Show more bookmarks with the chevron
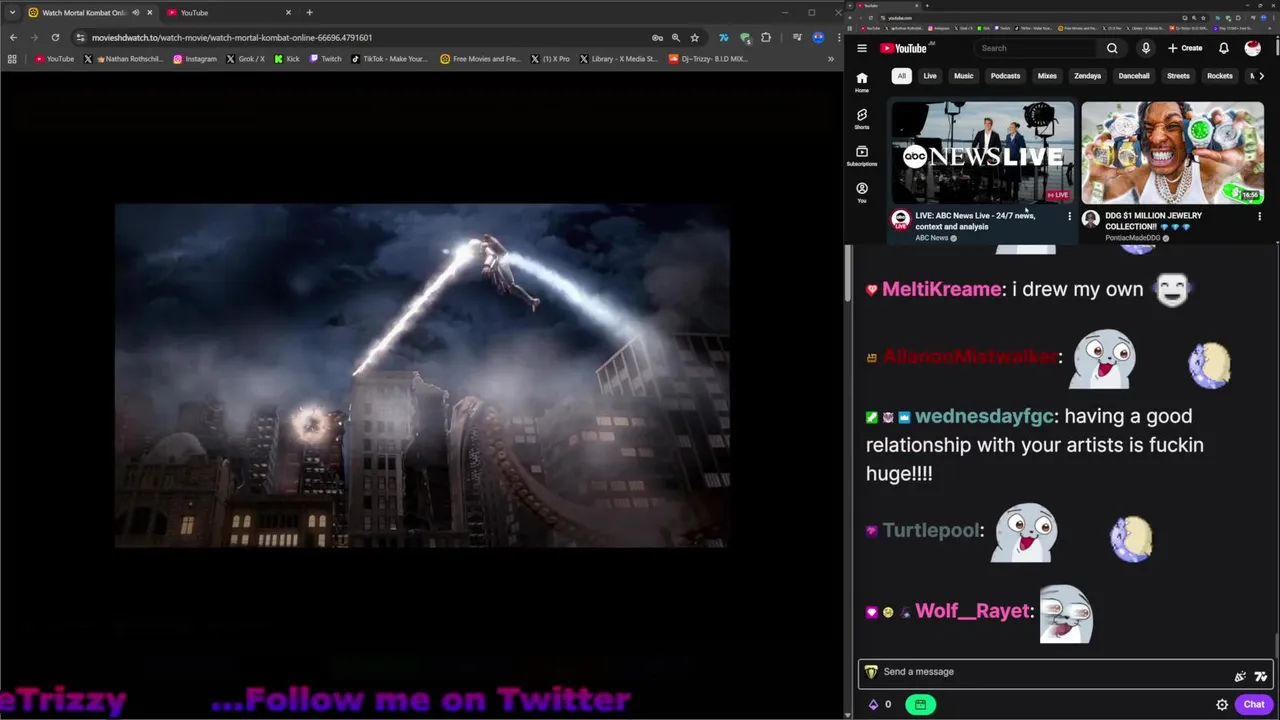Image resolution: width=1280 pixels, height=720 pixels. click(830, 59)
